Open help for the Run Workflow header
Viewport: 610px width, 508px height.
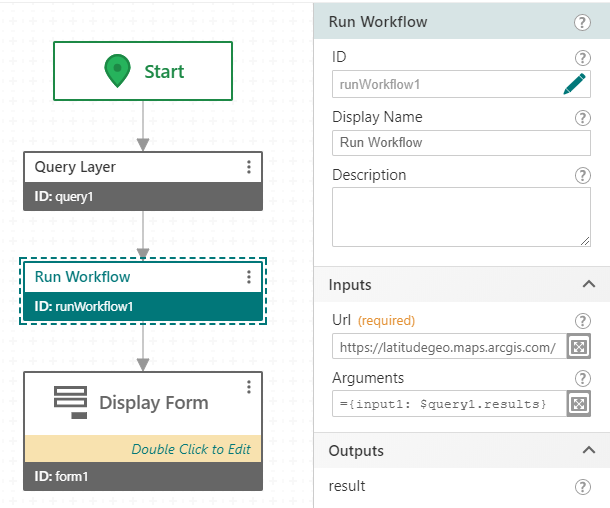(582, 23)
